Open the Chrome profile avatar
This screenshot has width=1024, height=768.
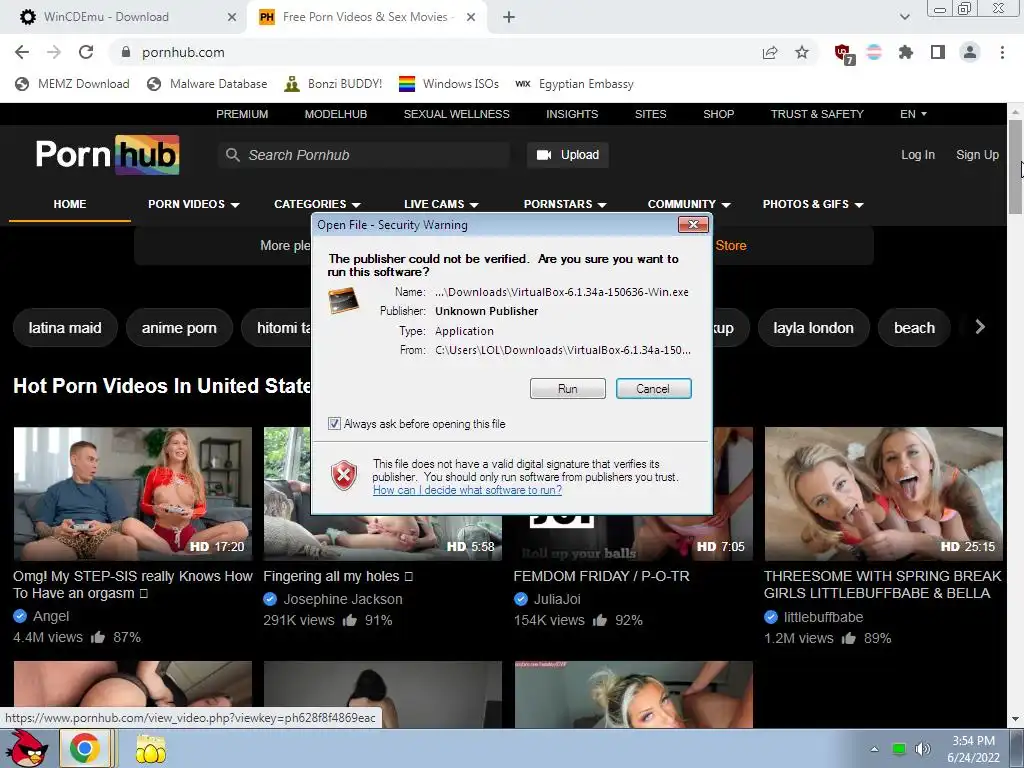pyautogui.click(x=970, y=52)
